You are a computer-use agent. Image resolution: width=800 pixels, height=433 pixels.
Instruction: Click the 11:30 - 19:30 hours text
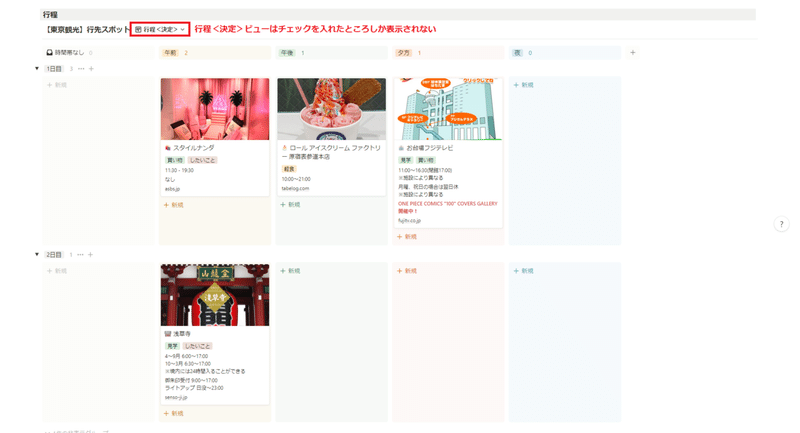(x=179, y=170)
